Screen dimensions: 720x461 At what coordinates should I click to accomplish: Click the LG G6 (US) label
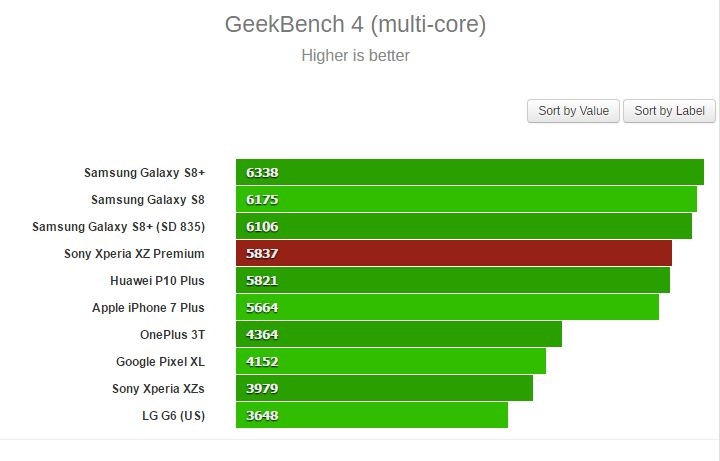click(x=174, y=415)
